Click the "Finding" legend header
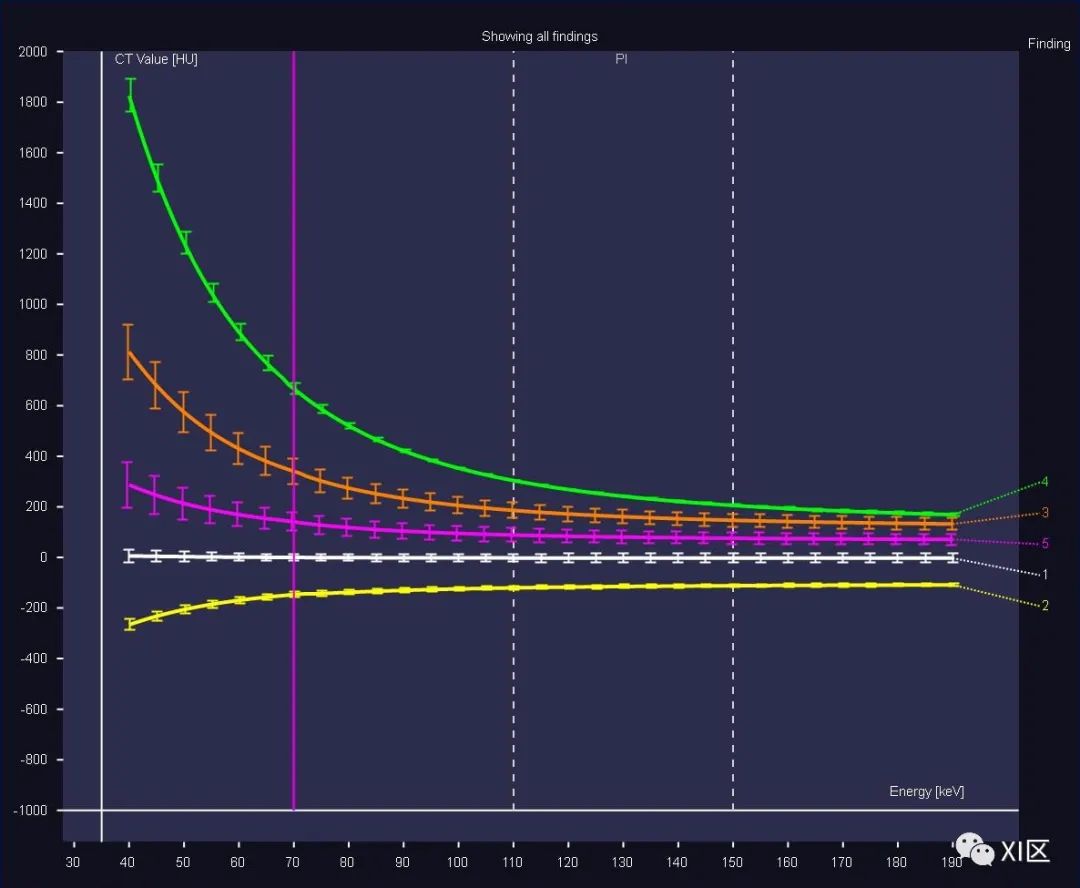Viewport: 1080px width, 888px height. click(1049, 44)
